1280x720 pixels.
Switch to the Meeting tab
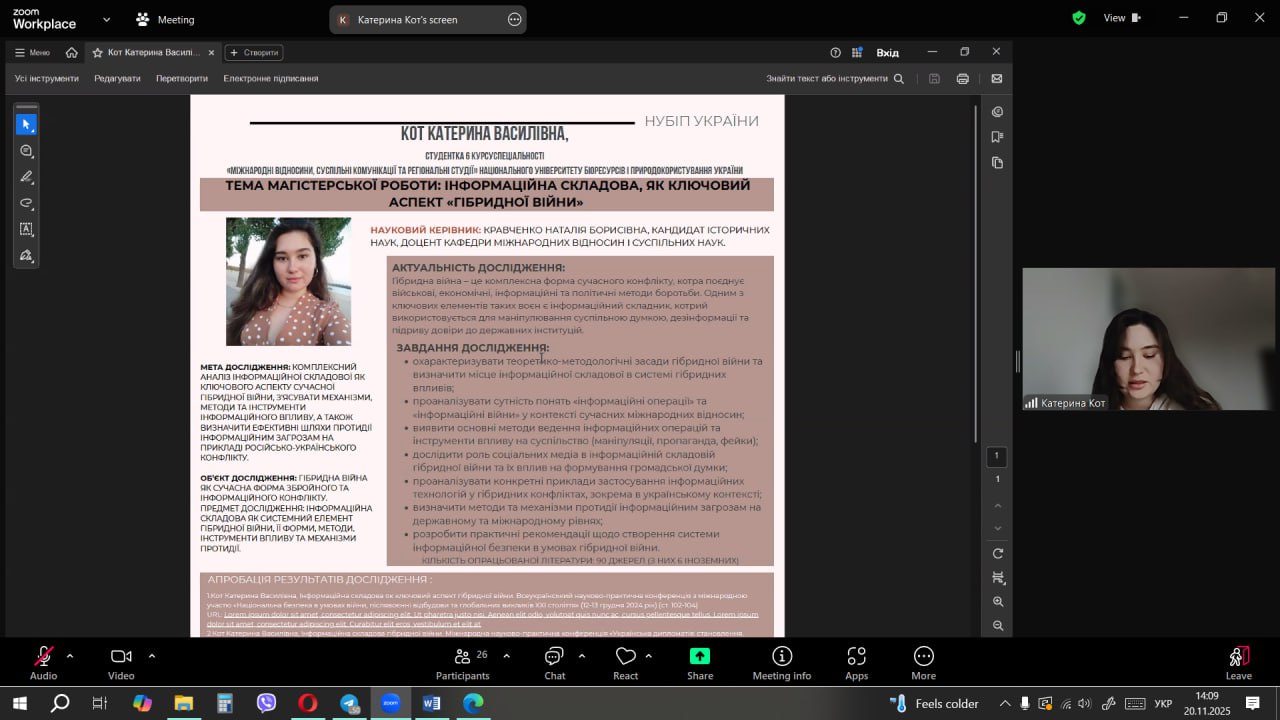165,19
